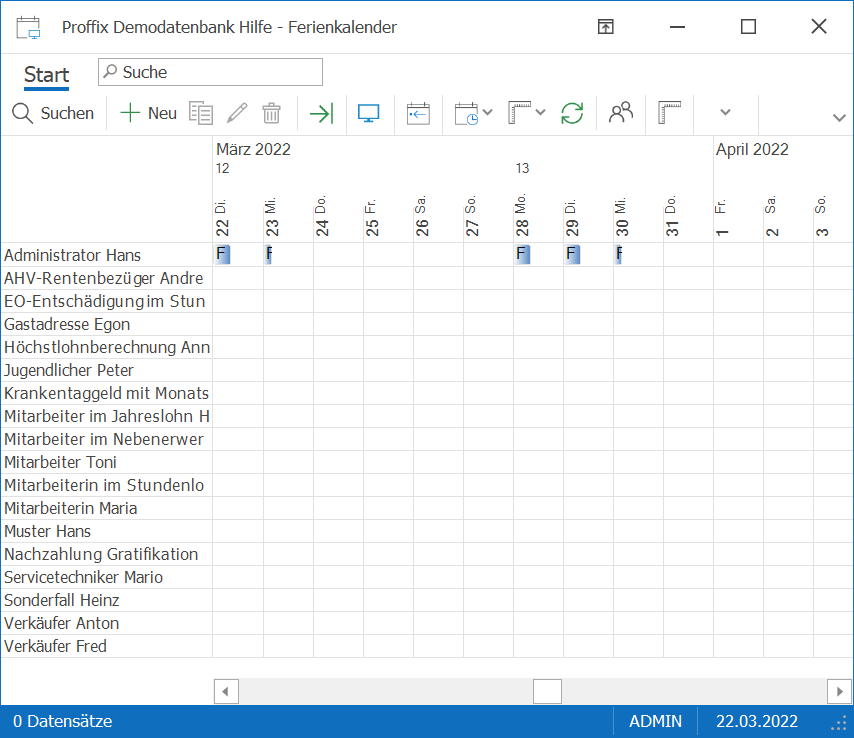
Task: Click the ruler scale icon with dropdown
Action: pos(519,113)
